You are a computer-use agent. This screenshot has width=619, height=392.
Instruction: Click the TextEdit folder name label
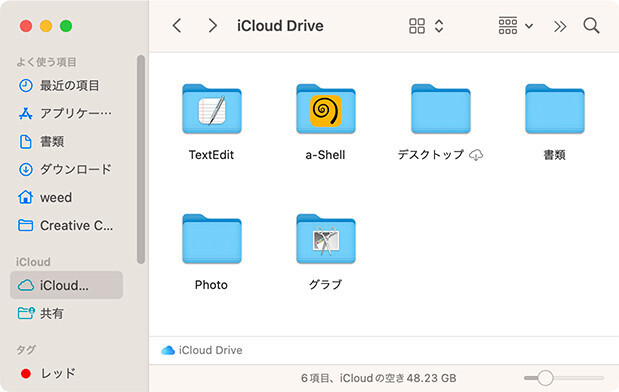point(212,155)
